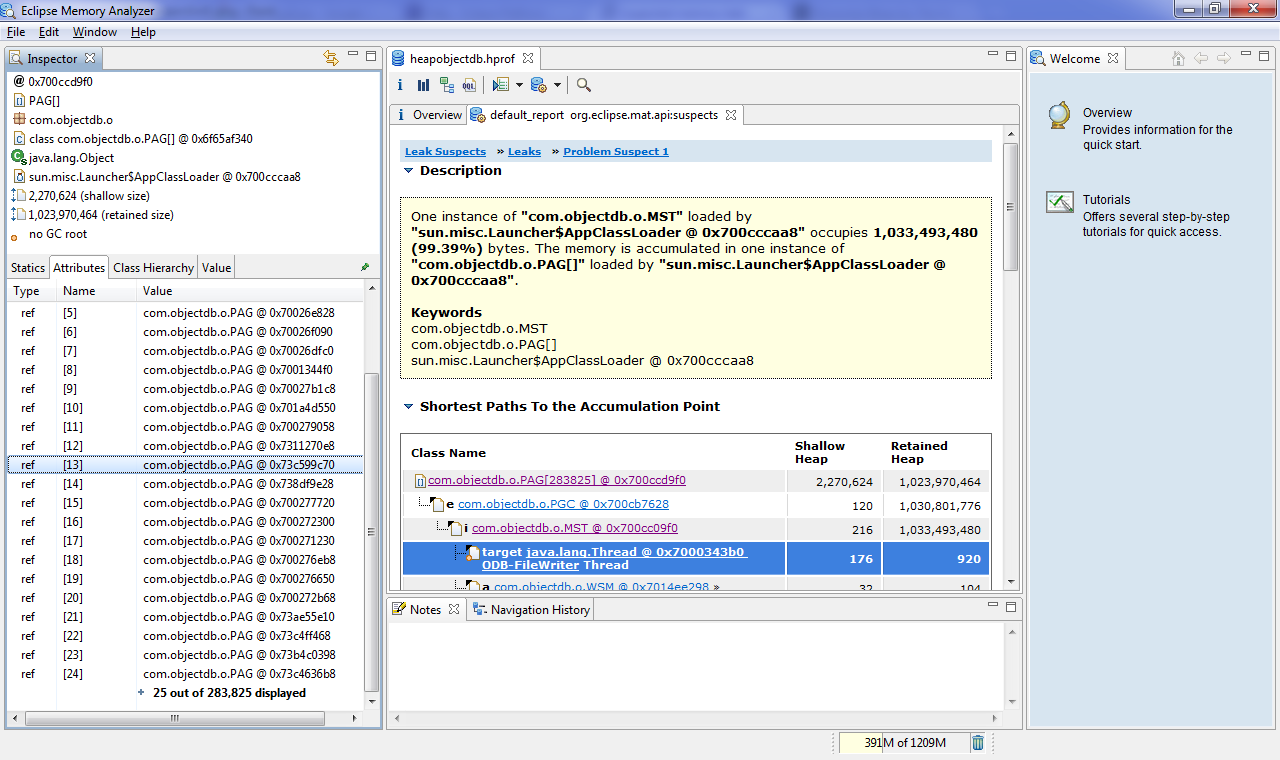This screenshot has height=760, width=1280.
Task: Select attribute row [5] PAG @ 0x70026e828
Action: point(185,313)
